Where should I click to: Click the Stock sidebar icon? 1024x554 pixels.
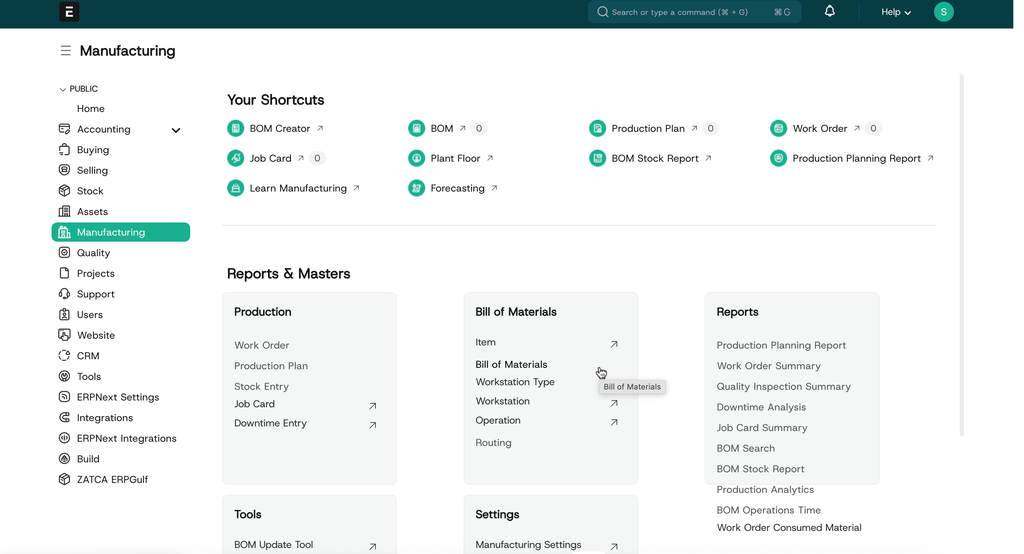(64, 191)
